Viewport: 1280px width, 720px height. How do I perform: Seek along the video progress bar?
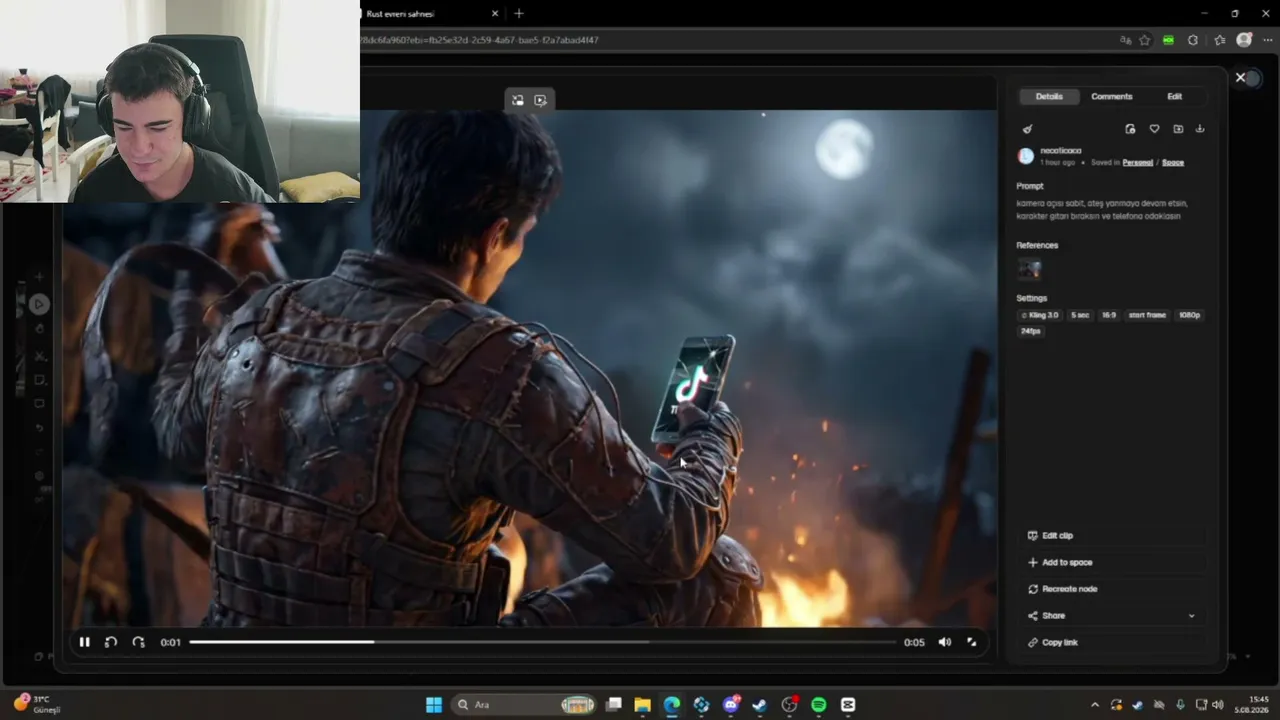pyautogui.click(x=542, y=642)
